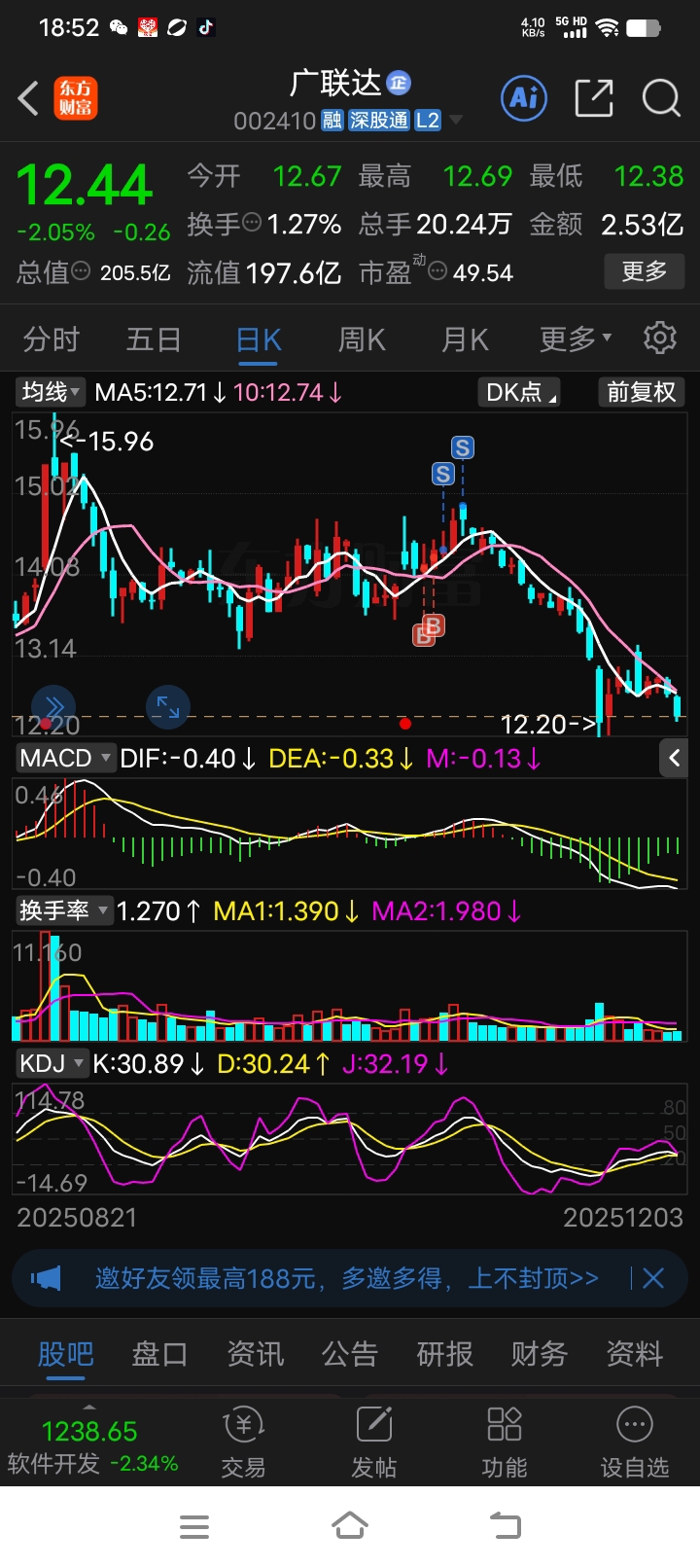Tap the 融 margin trading badge
Image resolution: width=700 pixels, height=1568 pixels.
pos(332,120)
